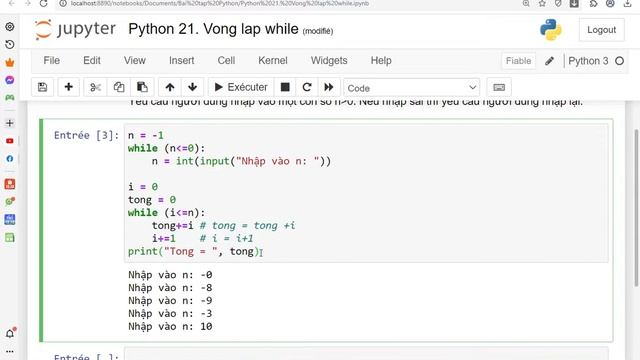Image resolution: width=640 pixels, height=360 pixels.
Task: Click the kernel idle indicator circle
Action: tap(620, 61)
